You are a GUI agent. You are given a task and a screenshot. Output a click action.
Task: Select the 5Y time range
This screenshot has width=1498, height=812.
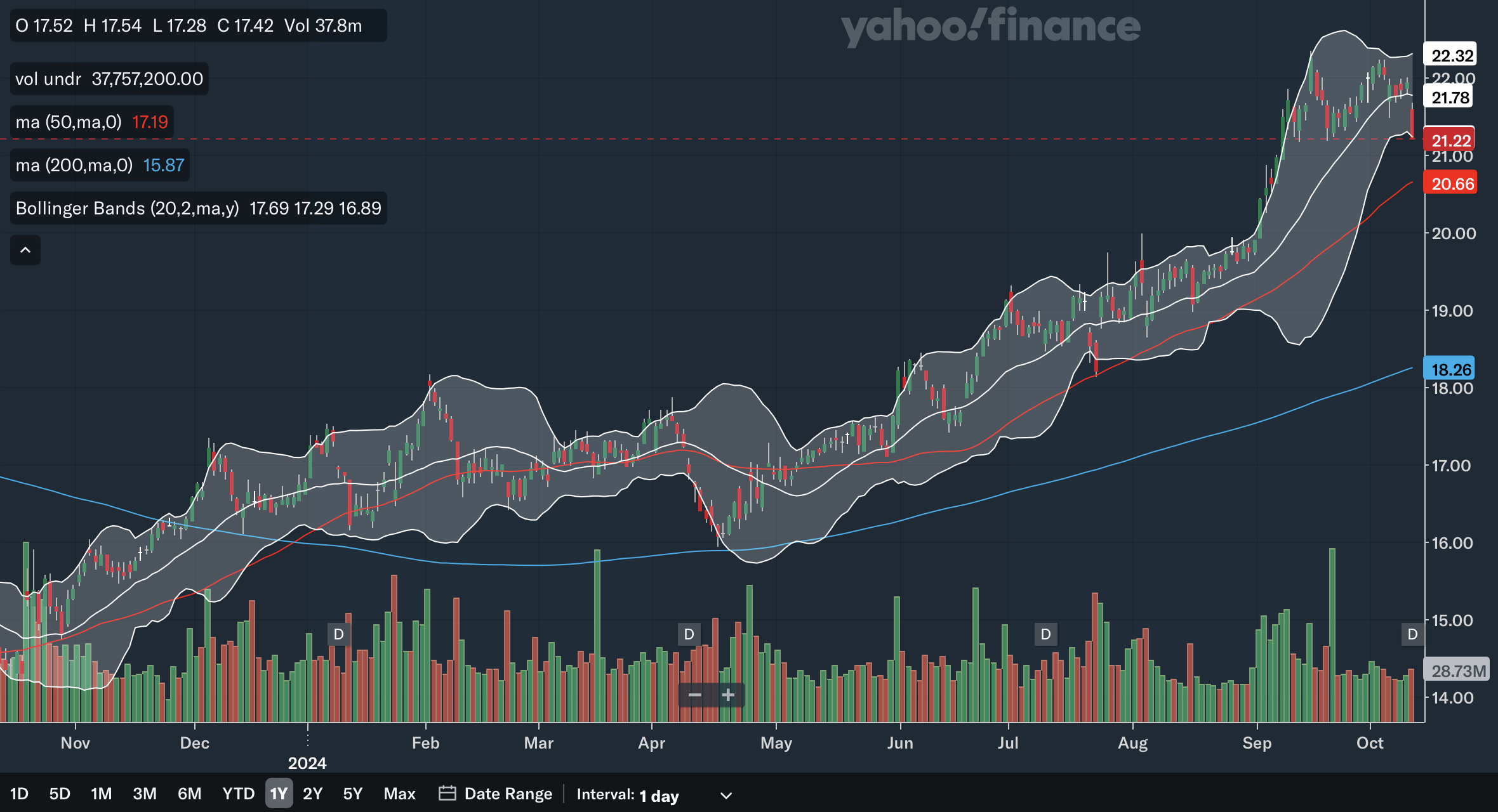[x=352, y=794]
